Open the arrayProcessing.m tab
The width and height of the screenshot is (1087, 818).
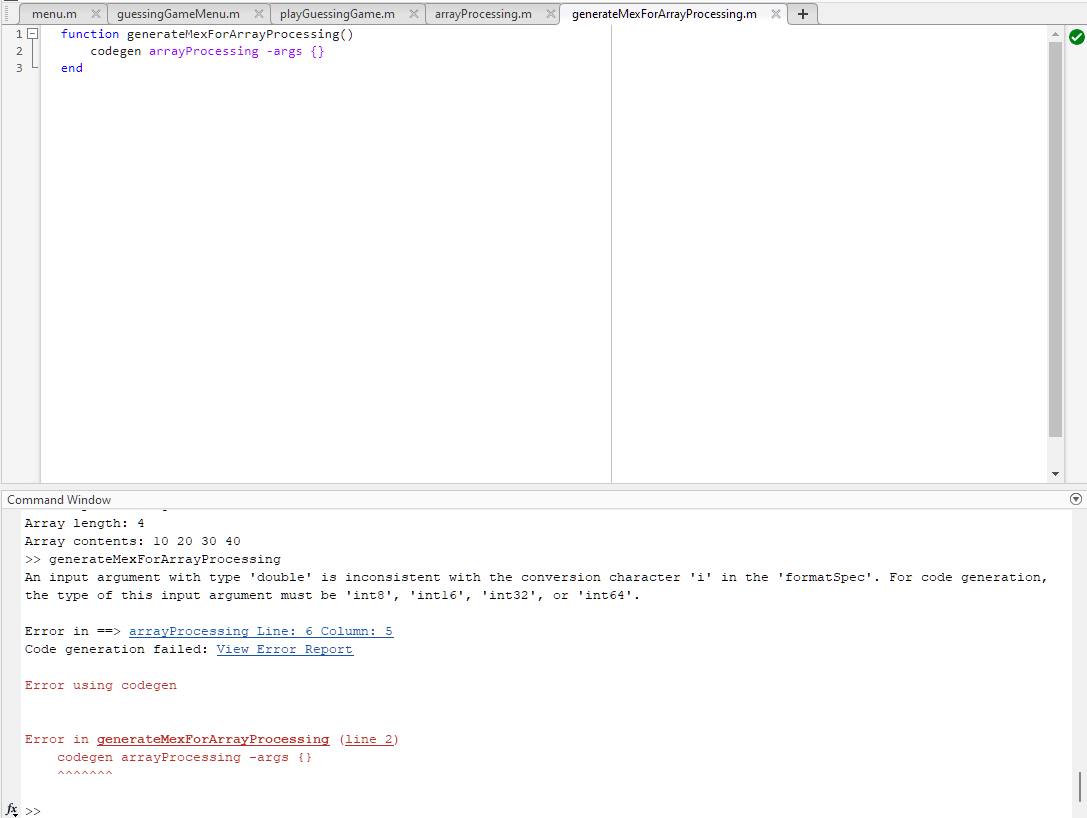[x=483, y=14]
